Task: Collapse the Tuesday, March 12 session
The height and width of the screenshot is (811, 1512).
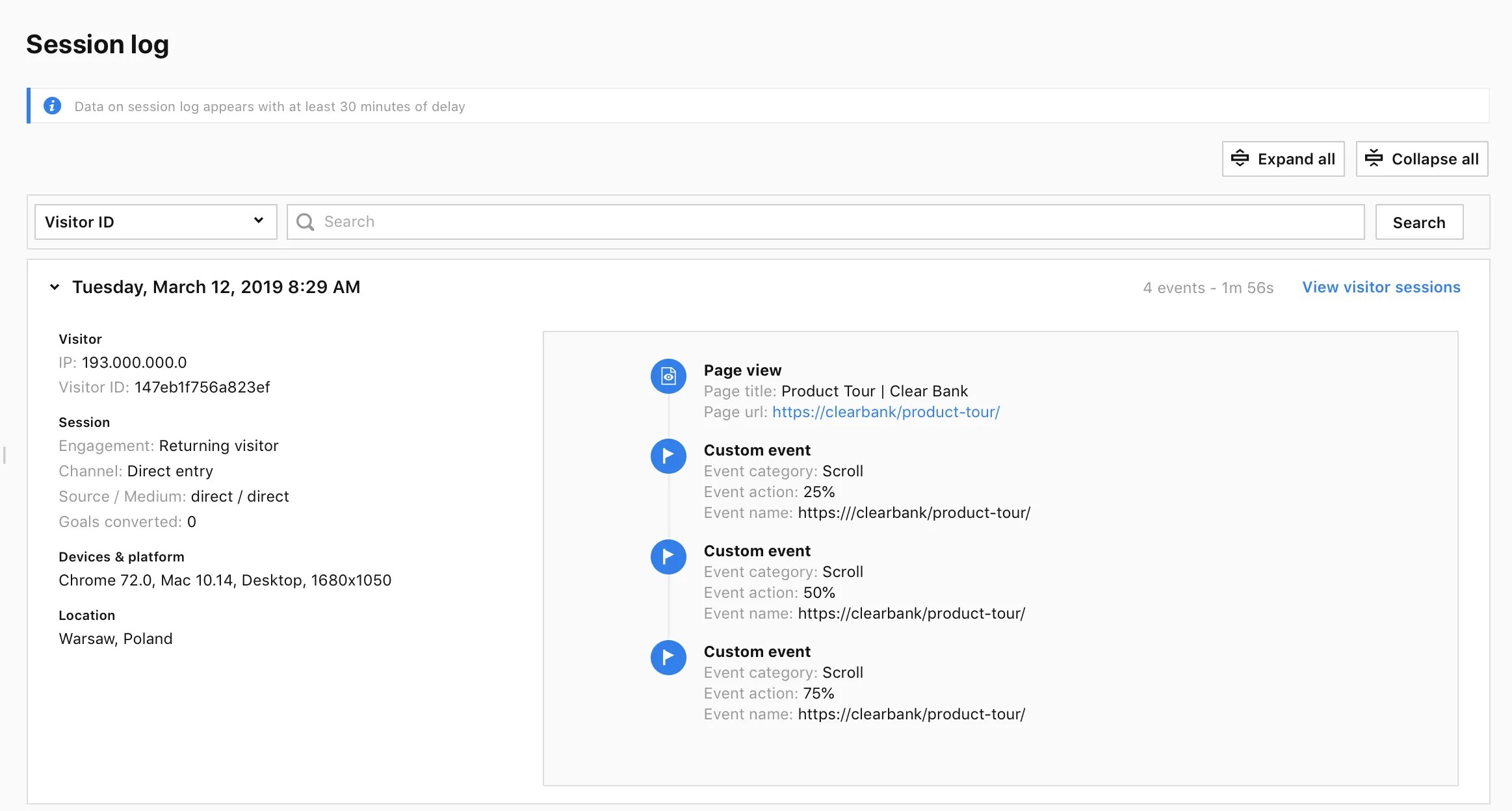Action: click(55, 287)
